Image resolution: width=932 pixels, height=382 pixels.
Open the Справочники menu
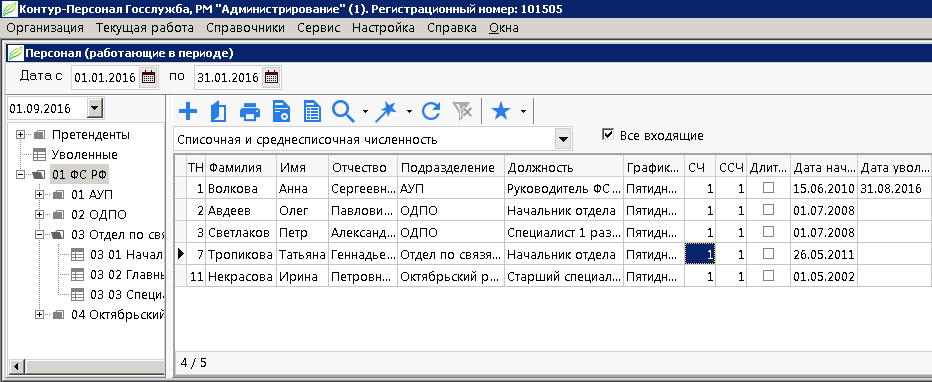tap(245, 28)
